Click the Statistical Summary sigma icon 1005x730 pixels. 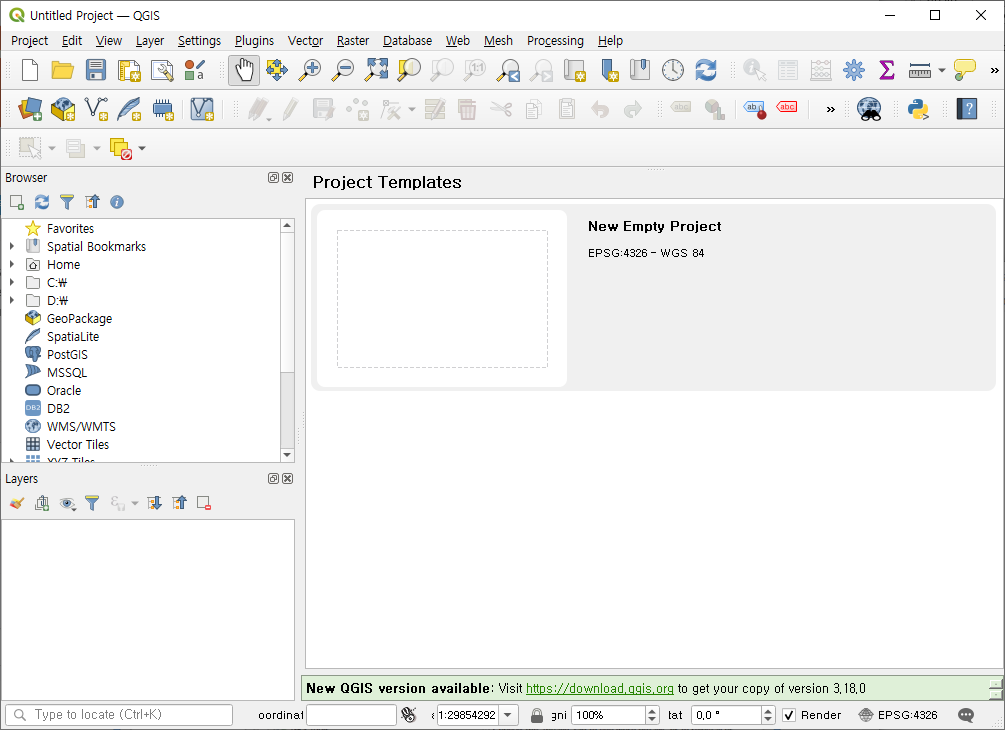click(x=886, y=70)
